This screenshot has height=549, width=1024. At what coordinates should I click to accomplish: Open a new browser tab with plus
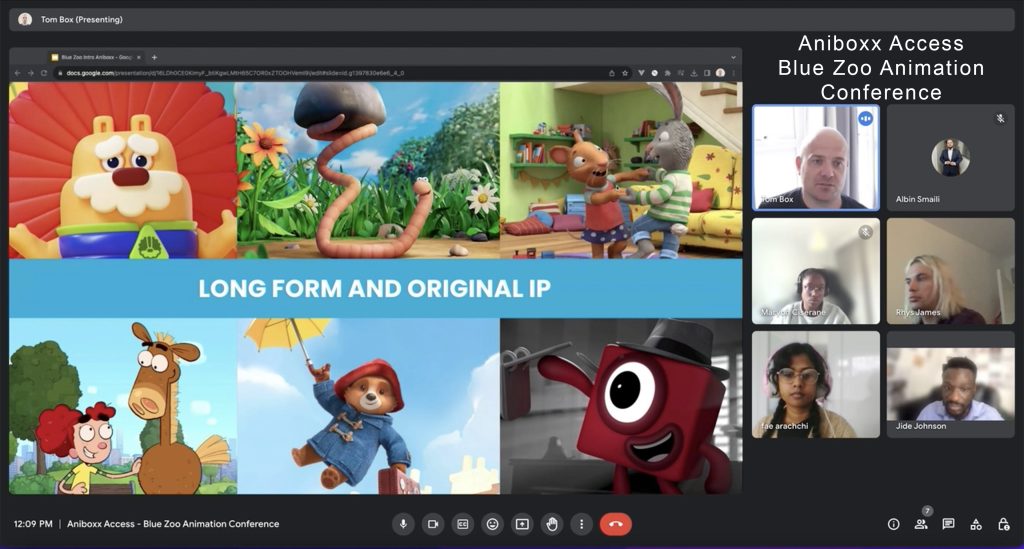click(x=155, y=57)
